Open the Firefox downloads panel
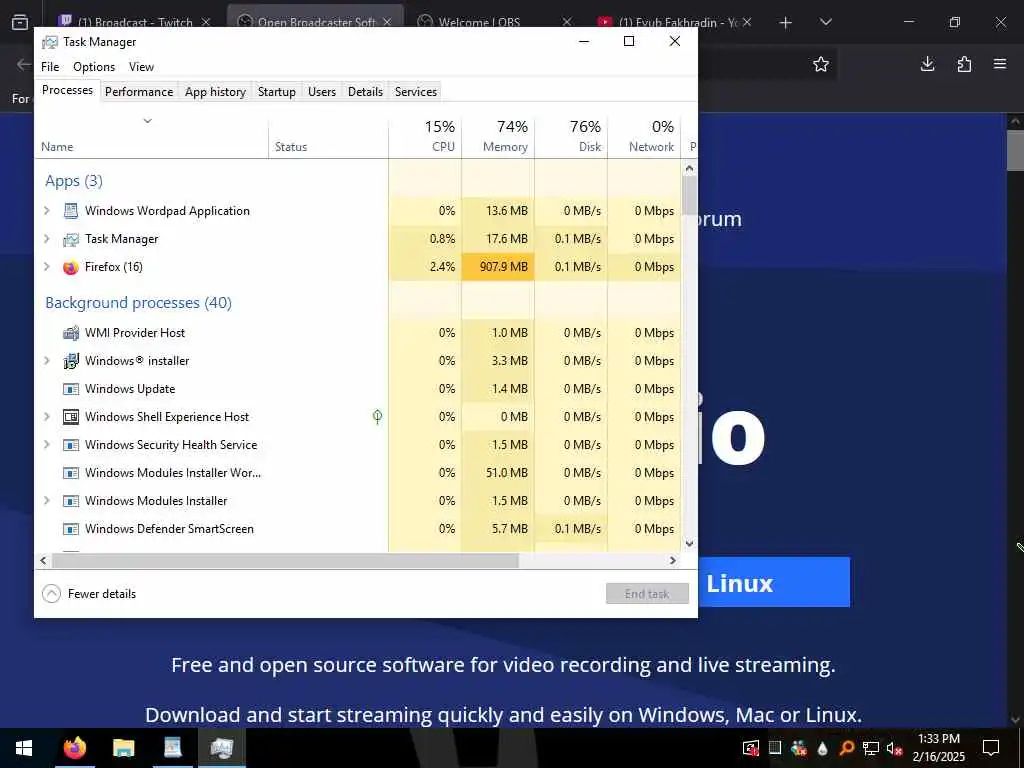Screen dimensions: 1024x768 coord(927,64)
